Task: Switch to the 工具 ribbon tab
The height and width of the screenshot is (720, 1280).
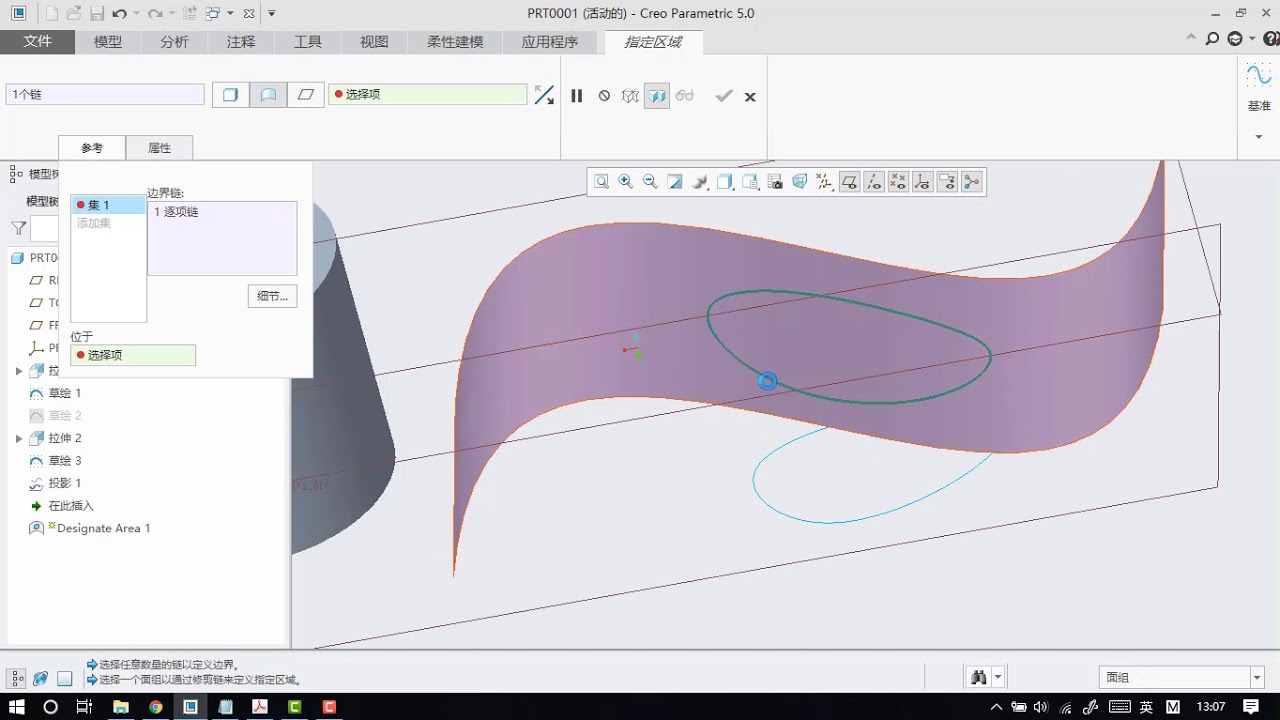Action: coord(308,42)
